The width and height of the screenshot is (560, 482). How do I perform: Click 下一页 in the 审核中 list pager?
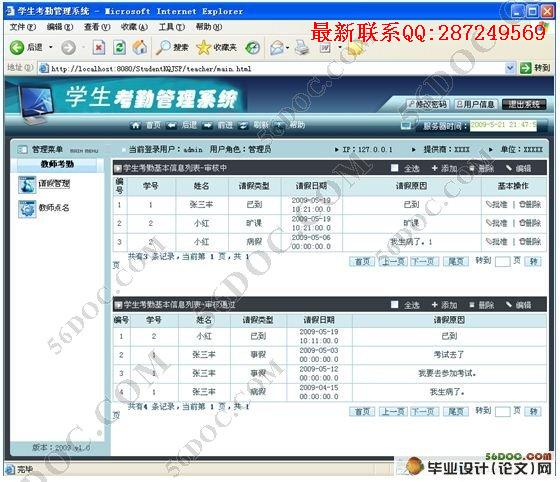click(x=424, y=262)
